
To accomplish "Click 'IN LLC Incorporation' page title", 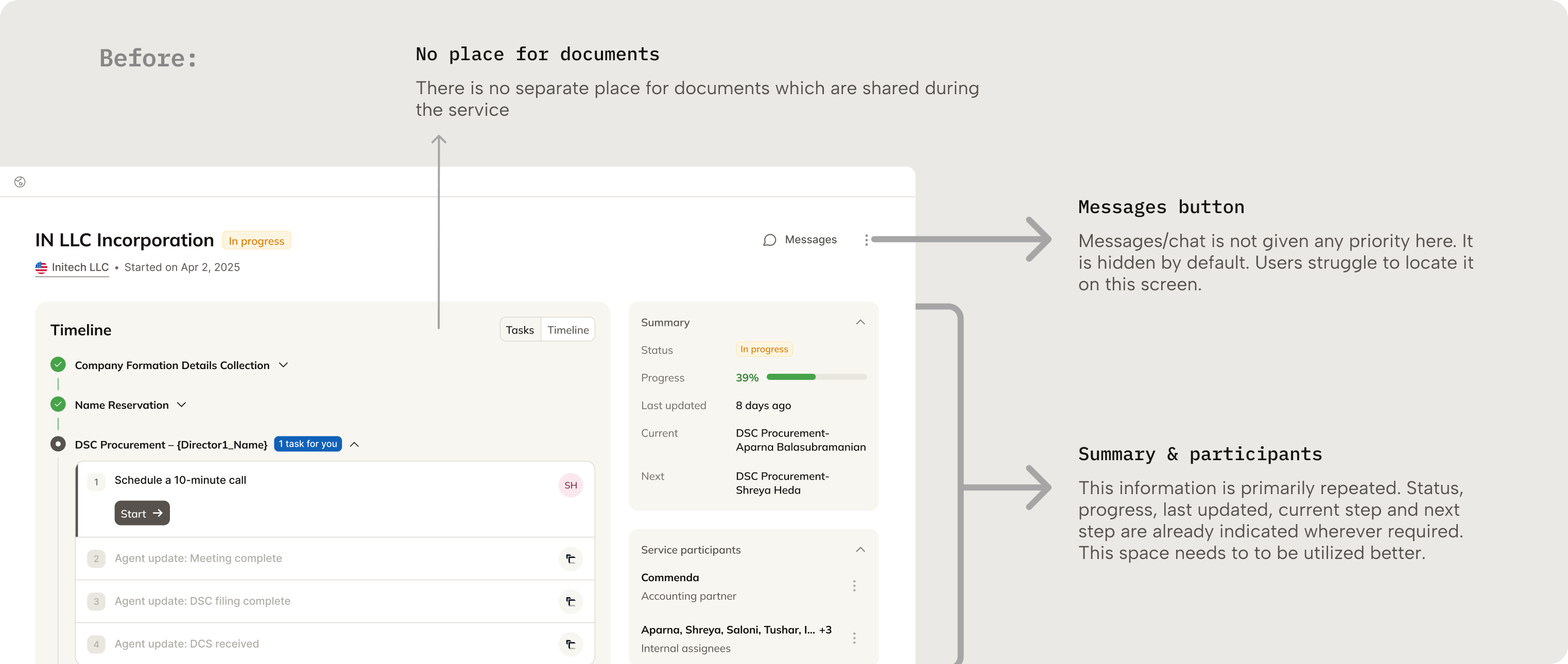I will coord(125,240).
